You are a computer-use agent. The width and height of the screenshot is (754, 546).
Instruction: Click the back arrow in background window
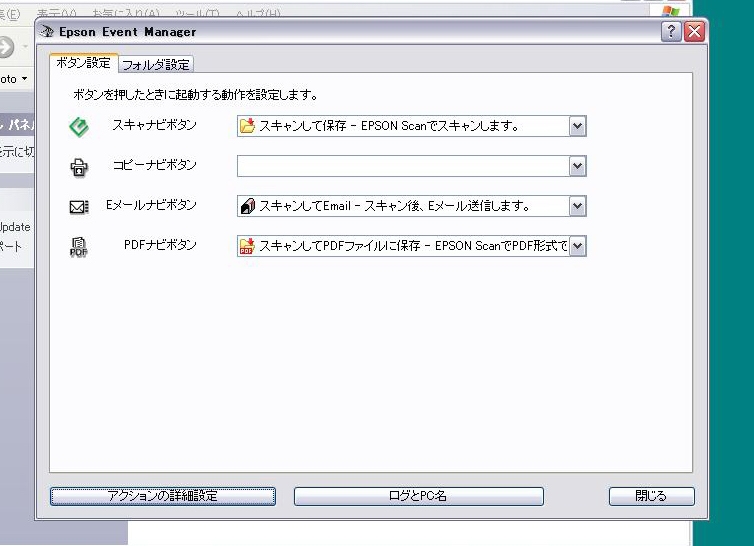pos(6,47)
